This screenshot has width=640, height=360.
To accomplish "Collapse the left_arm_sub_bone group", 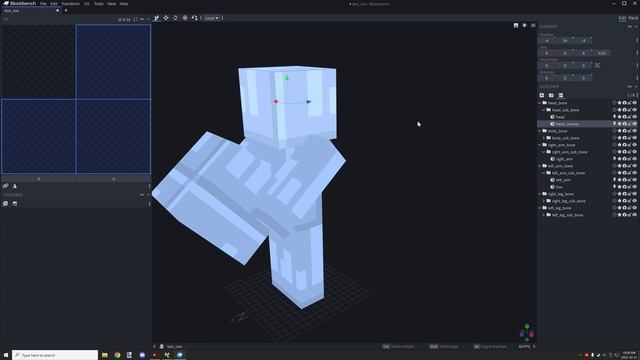I will point(544,173).
